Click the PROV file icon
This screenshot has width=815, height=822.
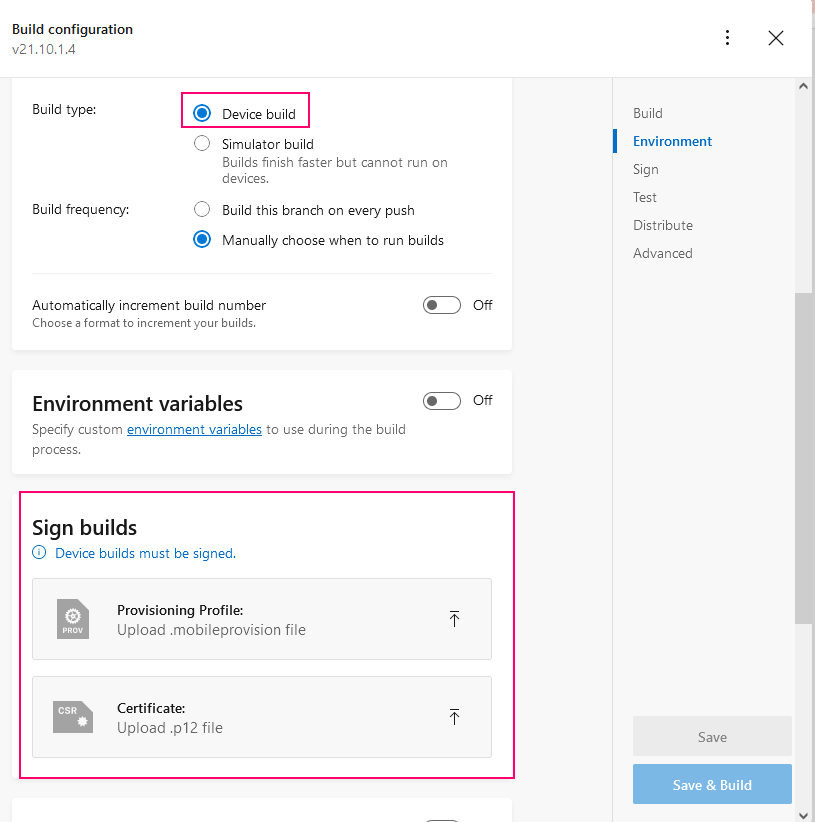click(x=73, y=619)
